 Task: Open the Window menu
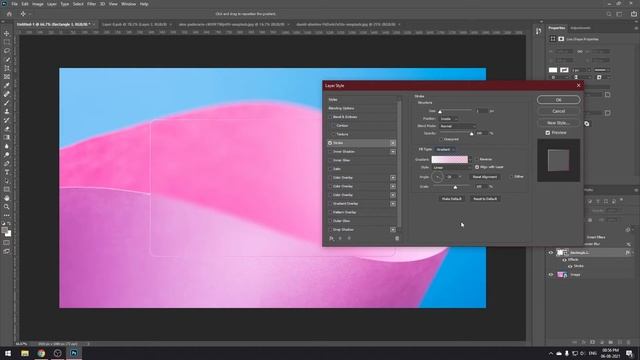point(128,4)
